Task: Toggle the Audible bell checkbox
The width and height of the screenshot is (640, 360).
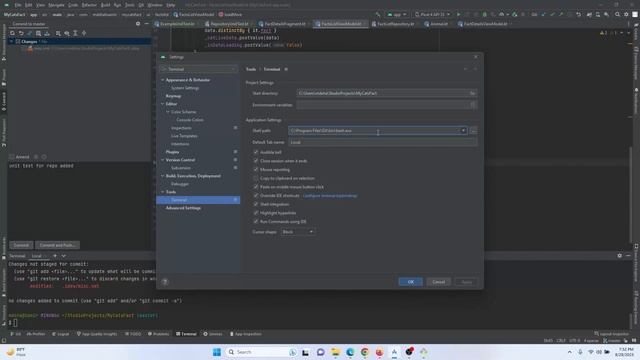Action: pyautogui.click(x=256, y=152)
